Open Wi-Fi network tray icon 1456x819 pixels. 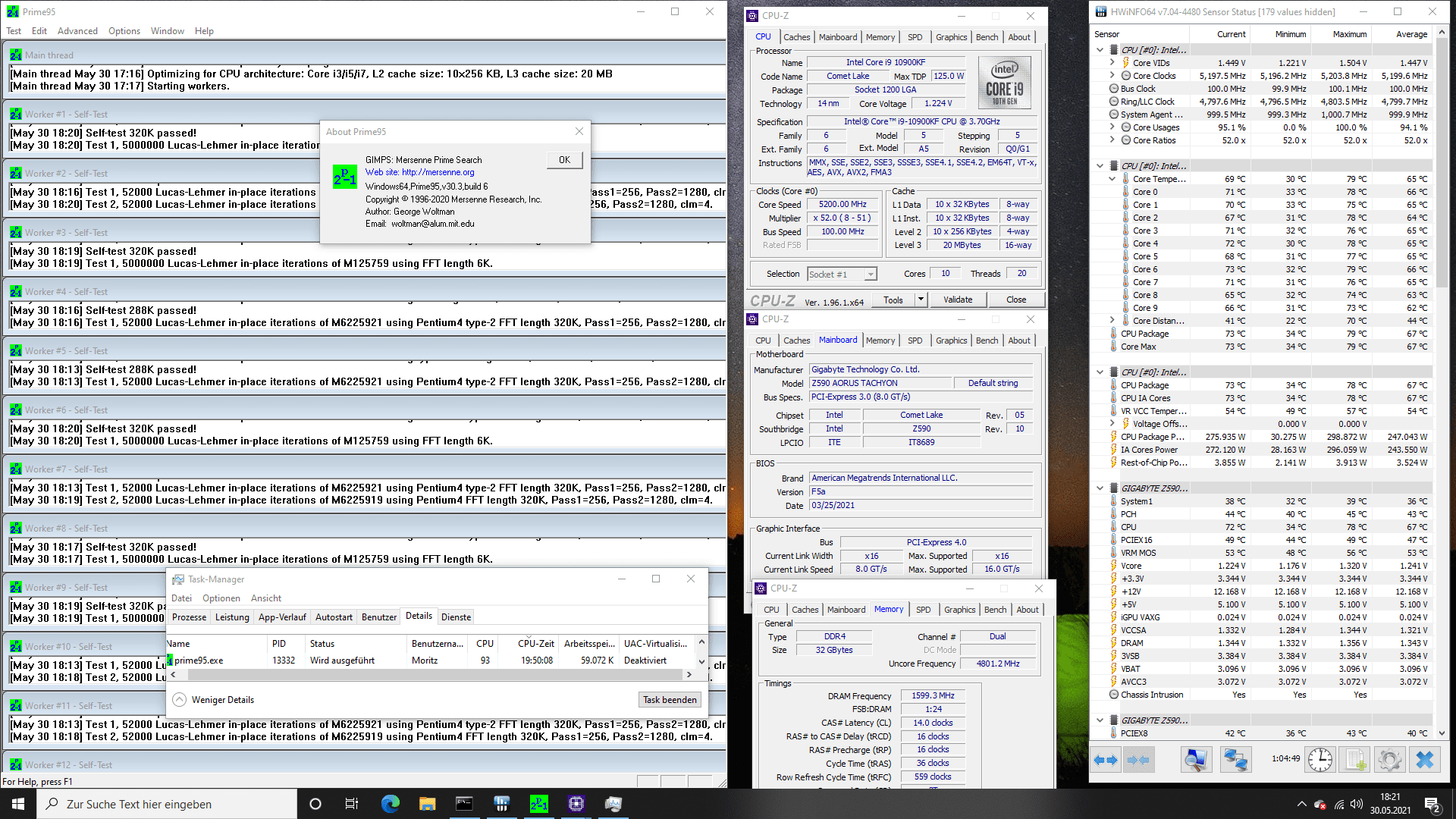coord(1339,804)
